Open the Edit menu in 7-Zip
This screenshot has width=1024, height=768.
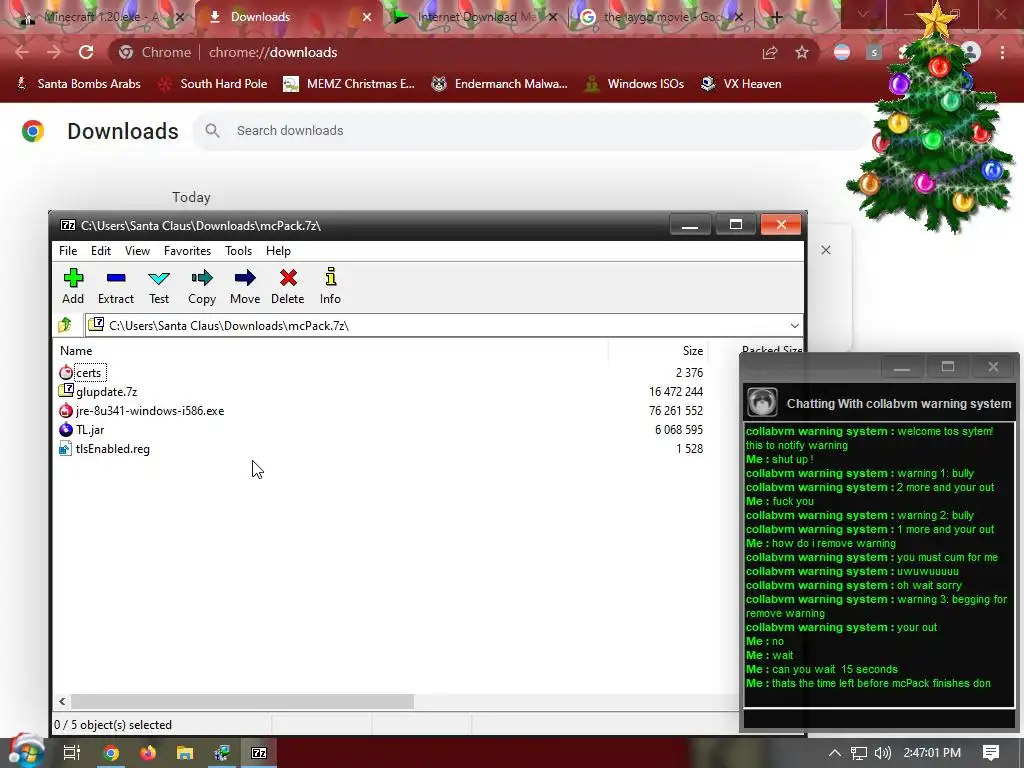101,251
